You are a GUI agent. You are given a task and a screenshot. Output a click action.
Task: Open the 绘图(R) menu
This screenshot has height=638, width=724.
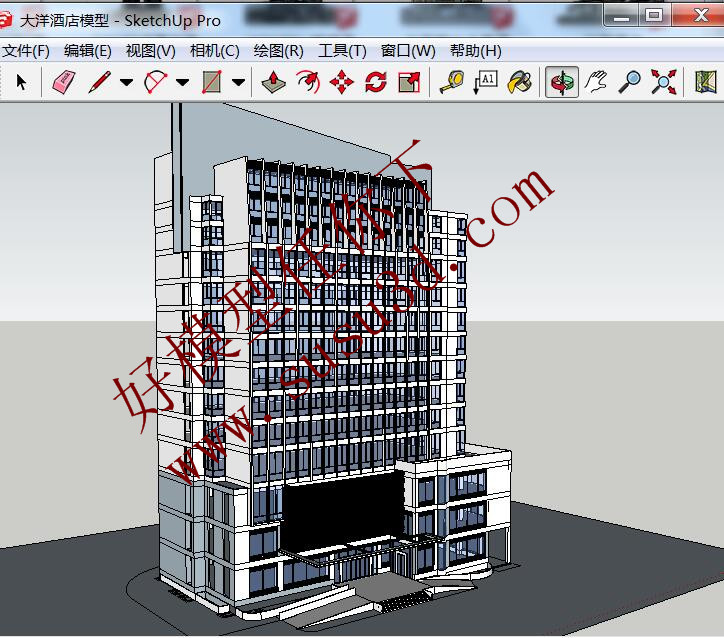pos(278,51)
